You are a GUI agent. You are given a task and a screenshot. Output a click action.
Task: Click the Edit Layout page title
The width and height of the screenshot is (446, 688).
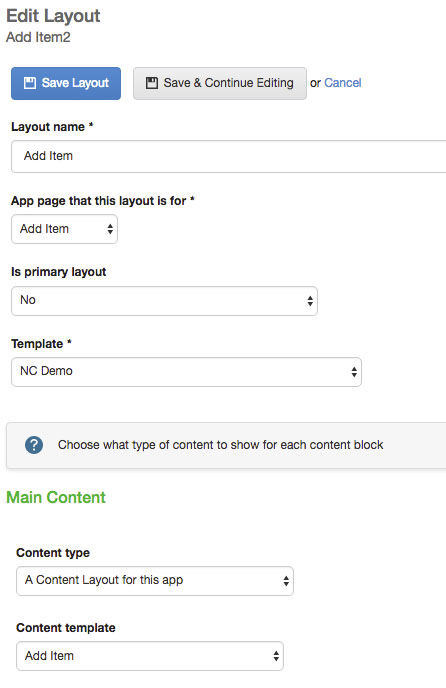pyautogui.click(x=53, y=16)
